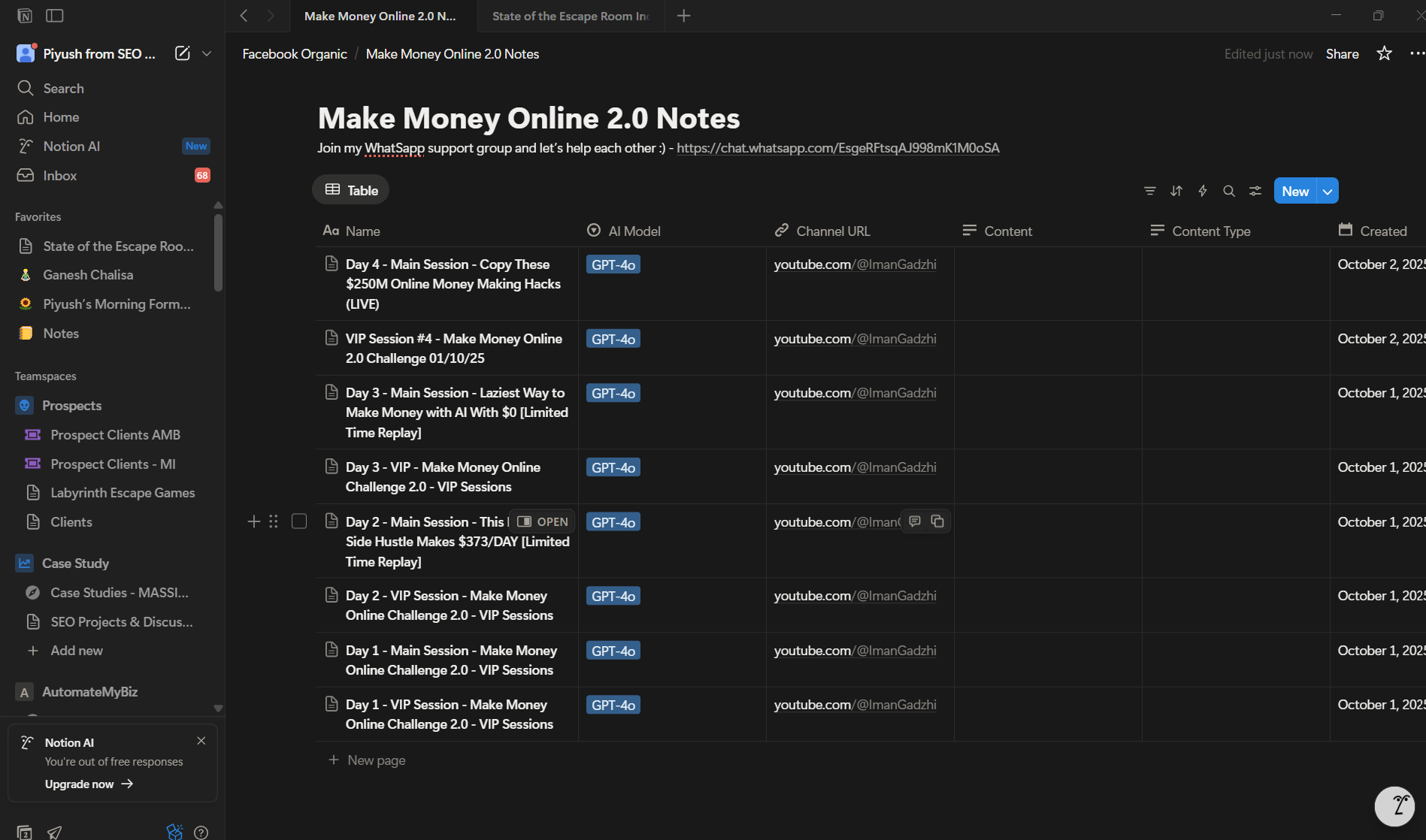Screen dimensions: 1426x840
Task: Open the database filter icon
Action: click(x=1149, y=191)
